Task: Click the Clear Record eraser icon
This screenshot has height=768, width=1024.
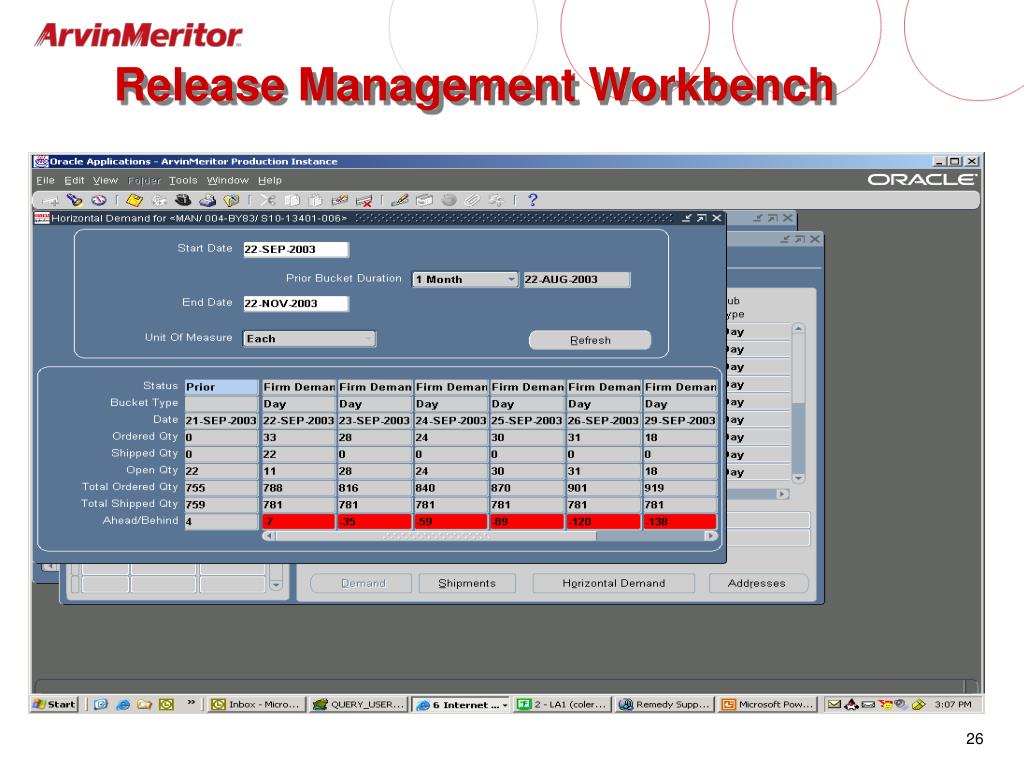Action: pyautogui.click(x=340, y=200)
